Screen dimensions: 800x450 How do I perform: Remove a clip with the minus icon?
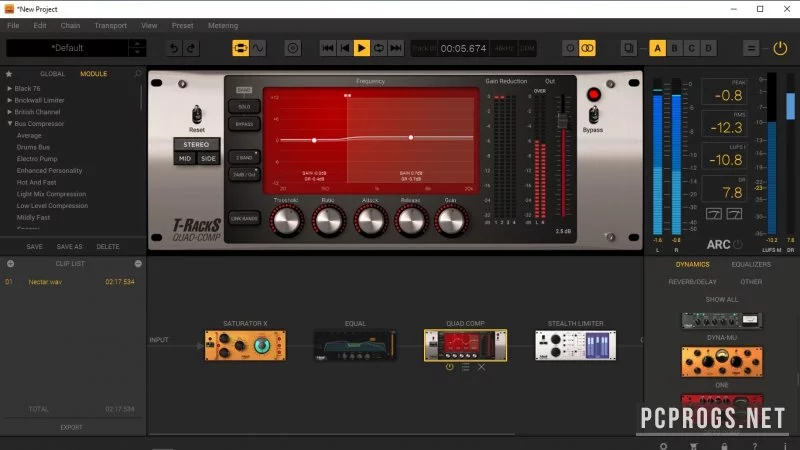(138, 264)
